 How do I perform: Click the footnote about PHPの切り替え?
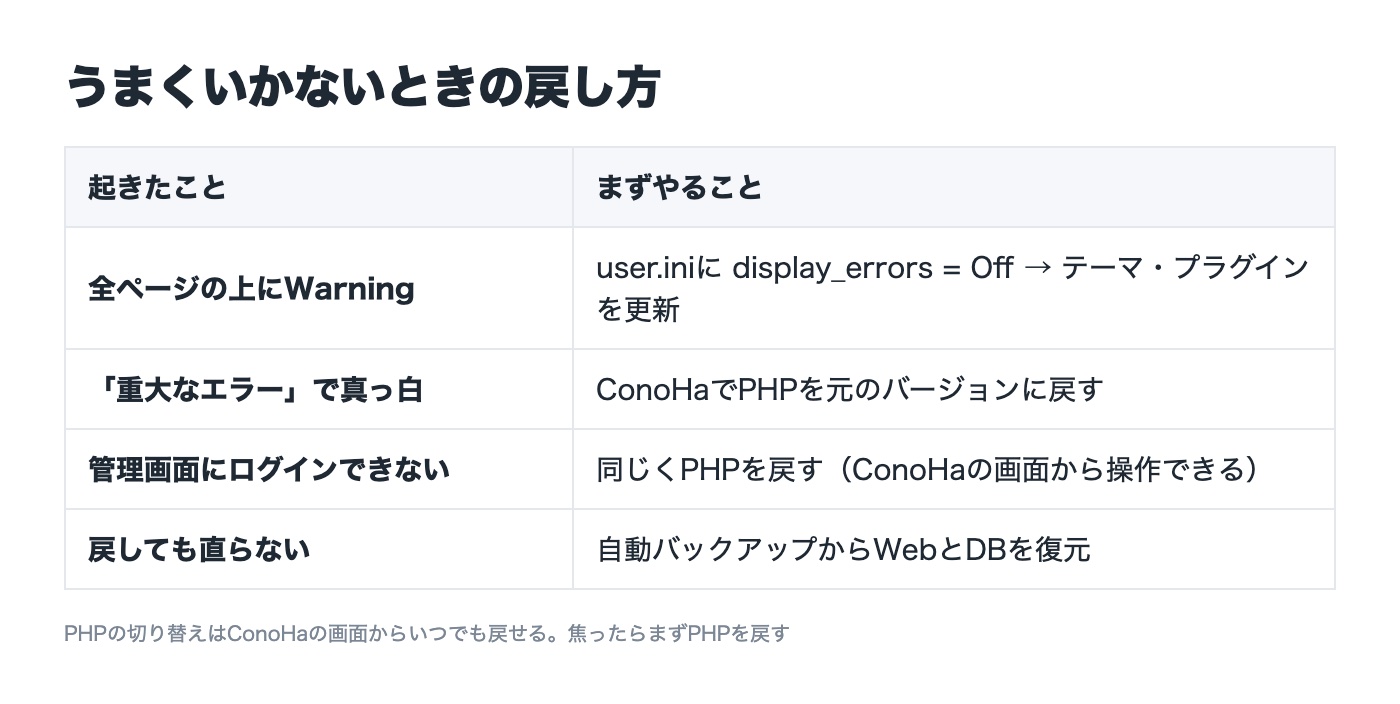click(427, 633)
